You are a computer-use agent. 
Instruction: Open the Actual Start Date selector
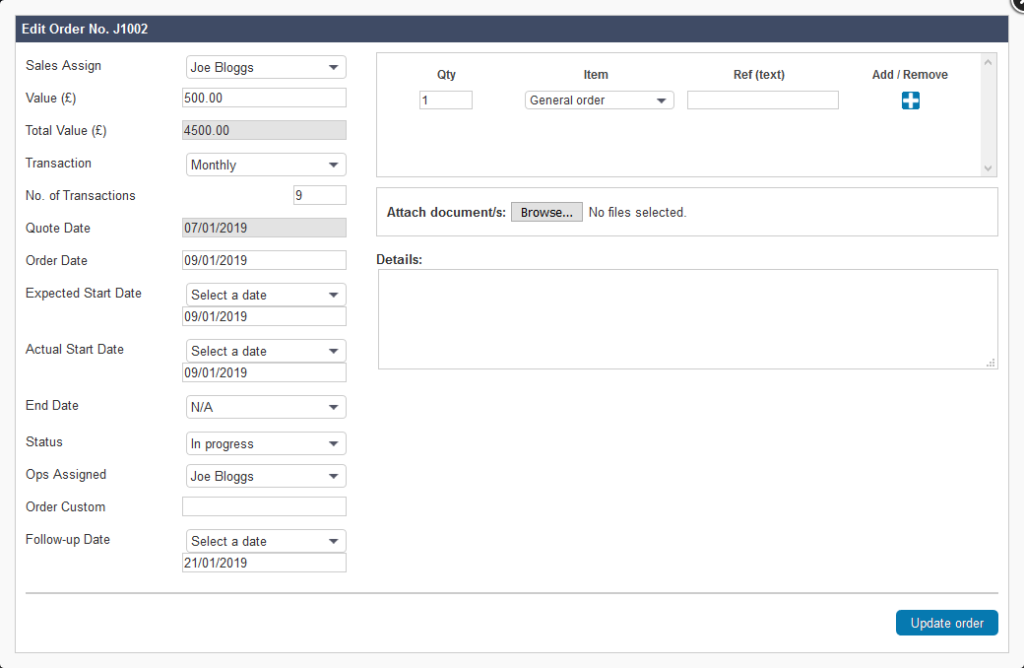pyautogui.click(x=264, y=350)
